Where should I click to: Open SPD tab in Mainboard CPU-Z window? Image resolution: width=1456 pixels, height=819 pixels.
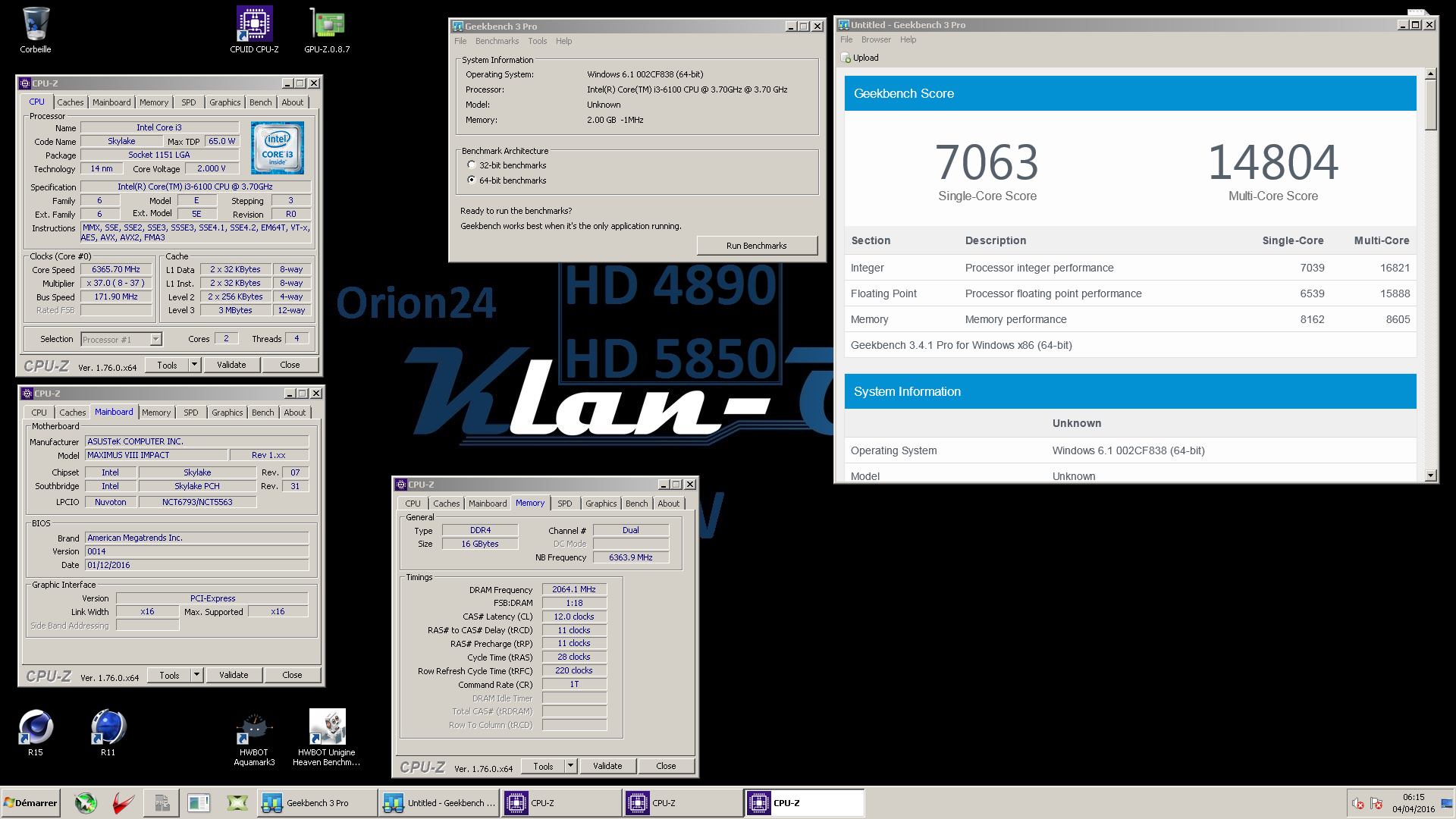pos(190,413)
